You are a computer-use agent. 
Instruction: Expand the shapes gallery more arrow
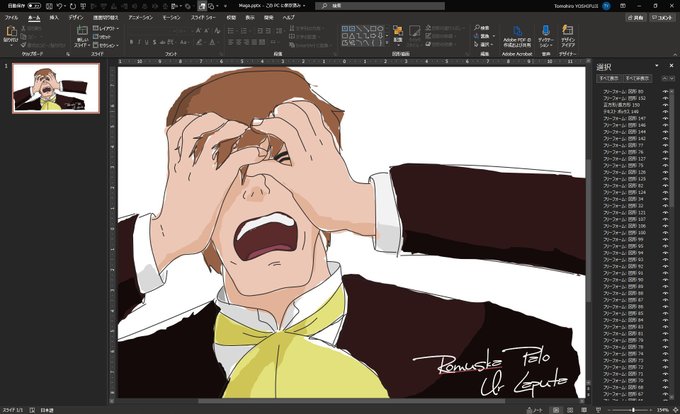387,44
